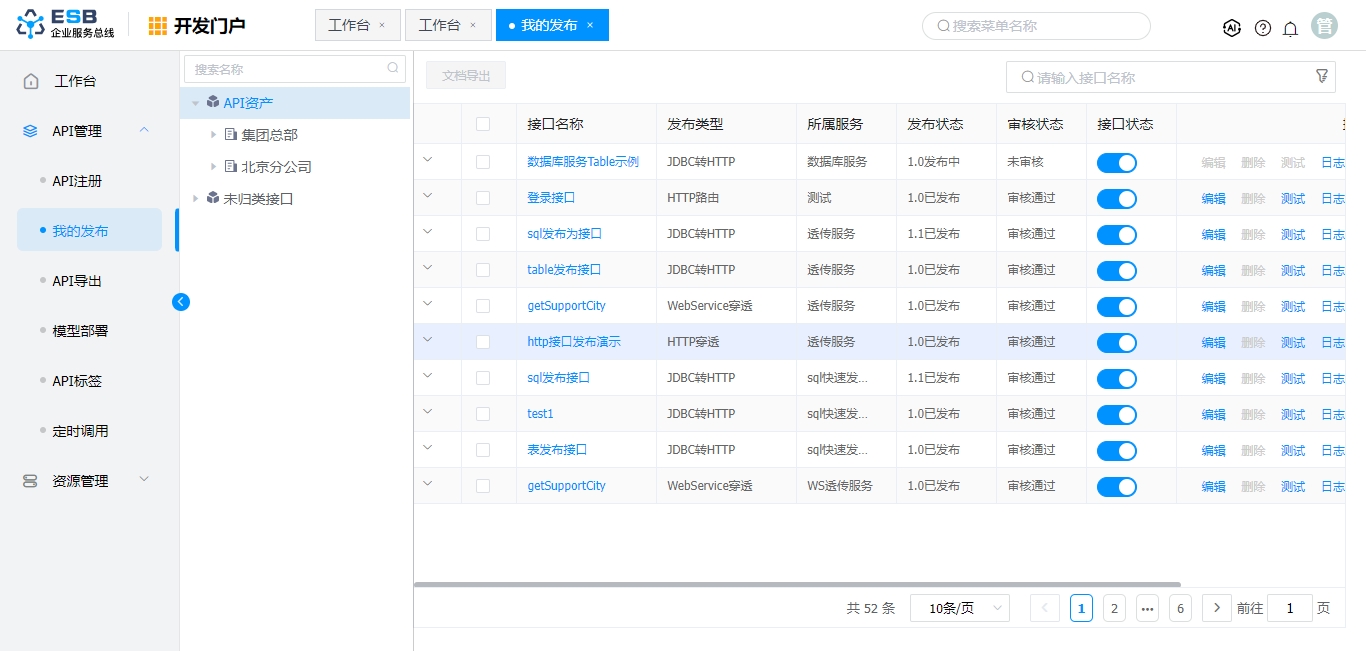Open the 10条/页 page size dropdown
Image resolution: width=1366 pixels, height=651 pixels.
pyautogui.click(x=959, y=608)
